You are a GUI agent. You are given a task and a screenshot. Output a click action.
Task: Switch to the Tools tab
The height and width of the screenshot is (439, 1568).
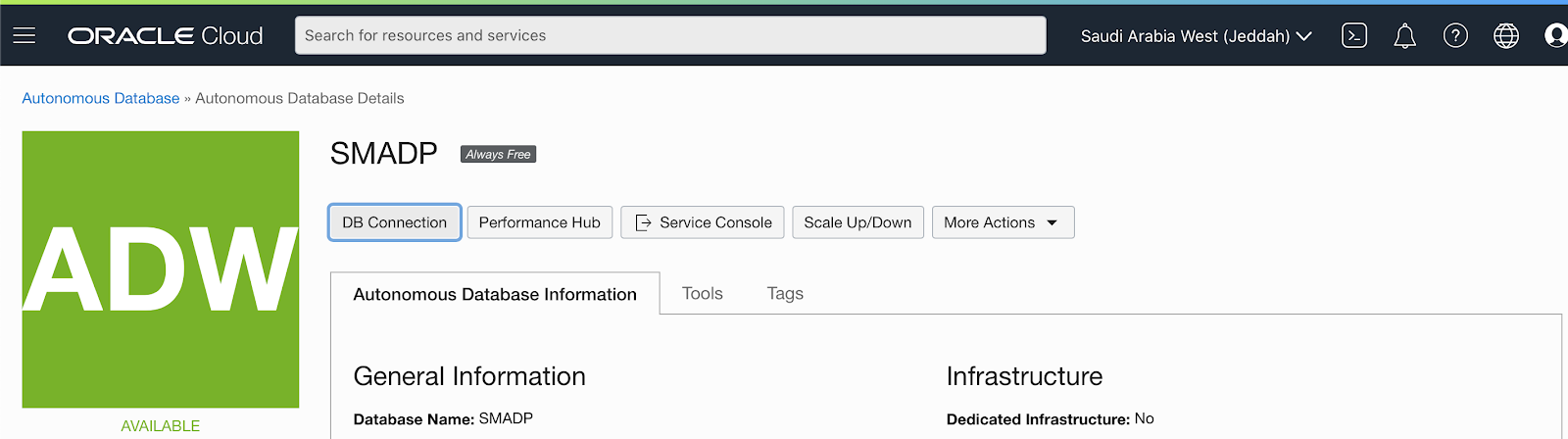click(703, 293)
